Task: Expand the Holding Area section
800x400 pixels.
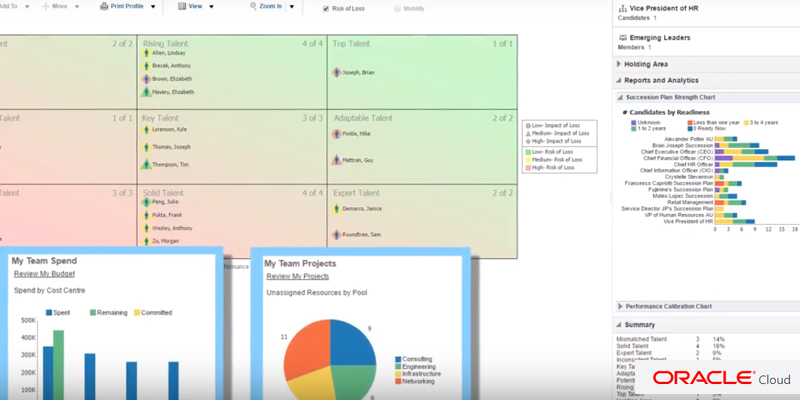Action: click(619, 64)
